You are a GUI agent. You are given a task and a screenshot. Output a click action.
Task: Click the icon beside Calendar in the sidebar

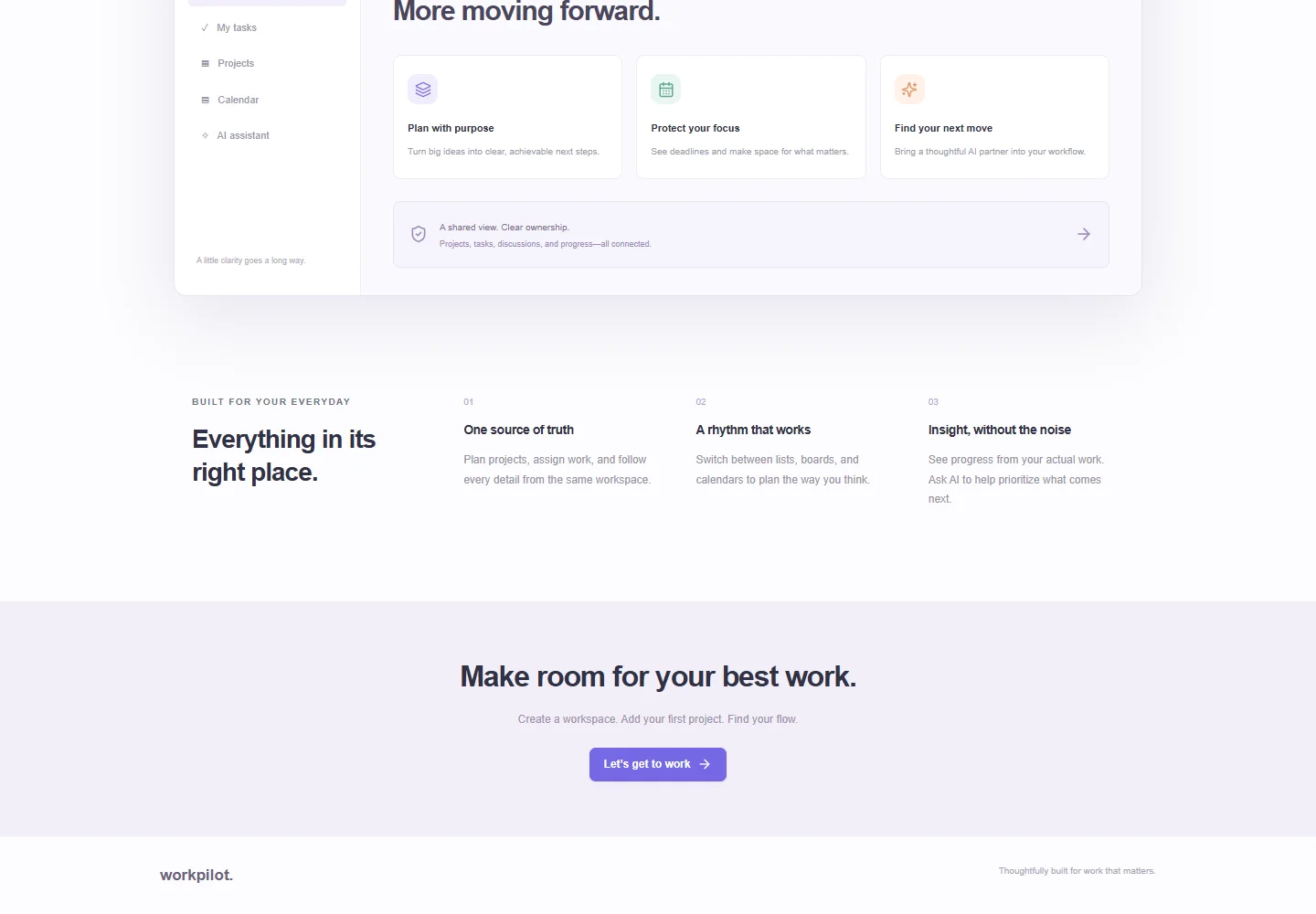click(205, 100)
